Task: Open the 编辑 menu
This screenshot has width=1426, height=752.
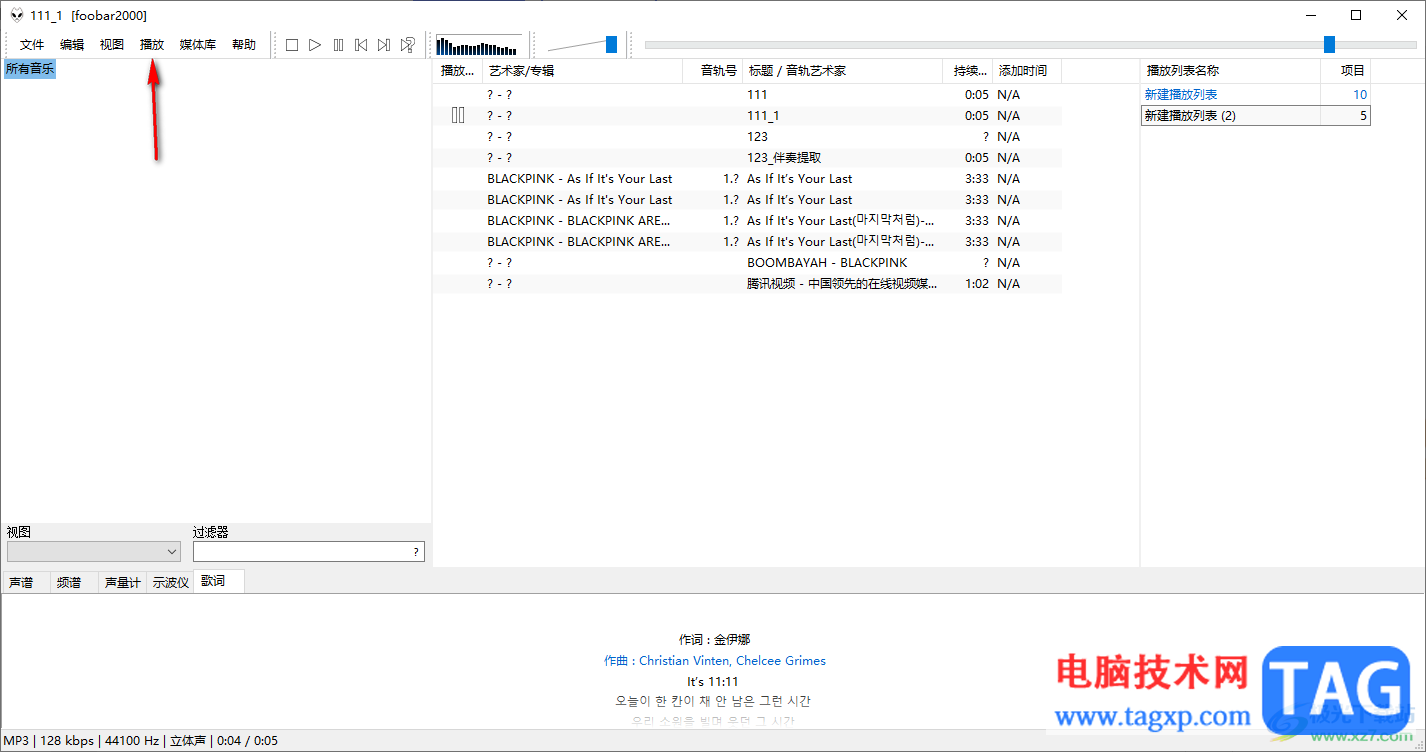Action: (x=72, y=45)
